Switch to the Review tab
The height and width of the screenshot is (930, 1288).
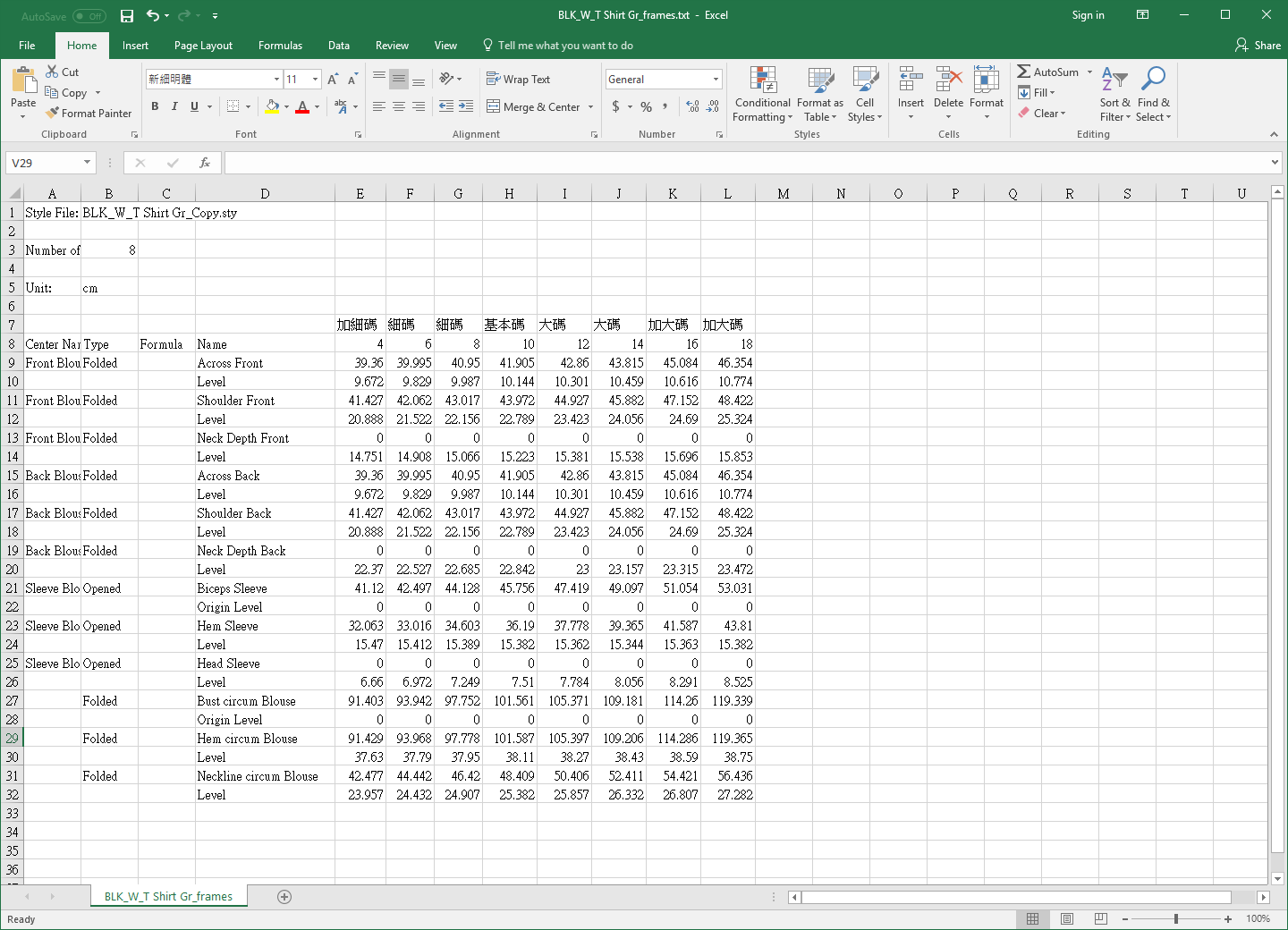click(x=392, y=46)
